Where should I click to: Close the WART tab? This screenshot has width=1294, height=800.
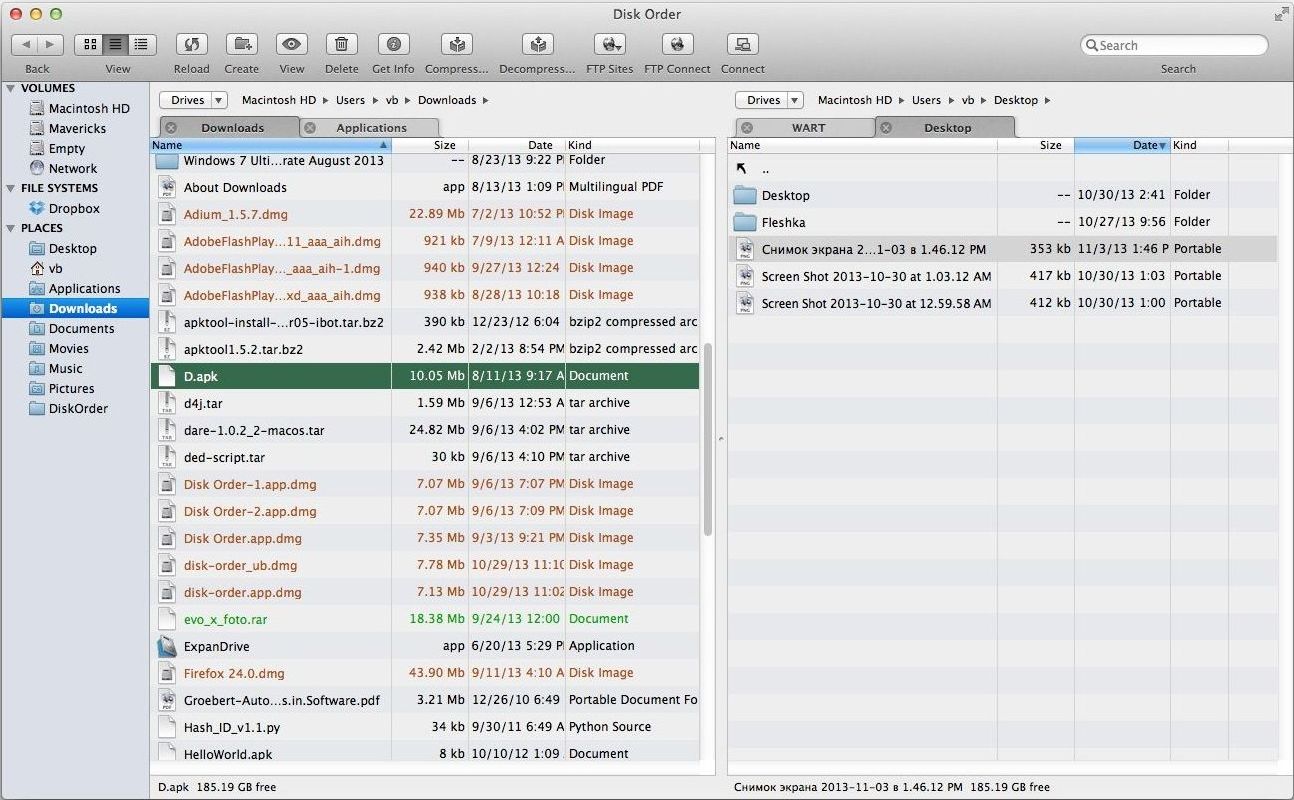click(x=747, y=128)
